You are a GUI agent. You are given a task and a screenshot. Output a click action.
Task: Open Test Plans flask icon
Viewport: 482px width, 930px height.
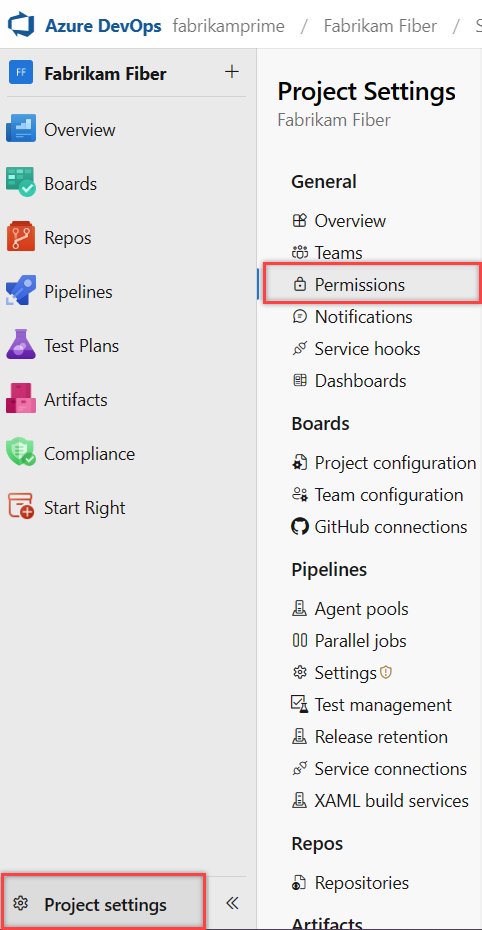21,345
